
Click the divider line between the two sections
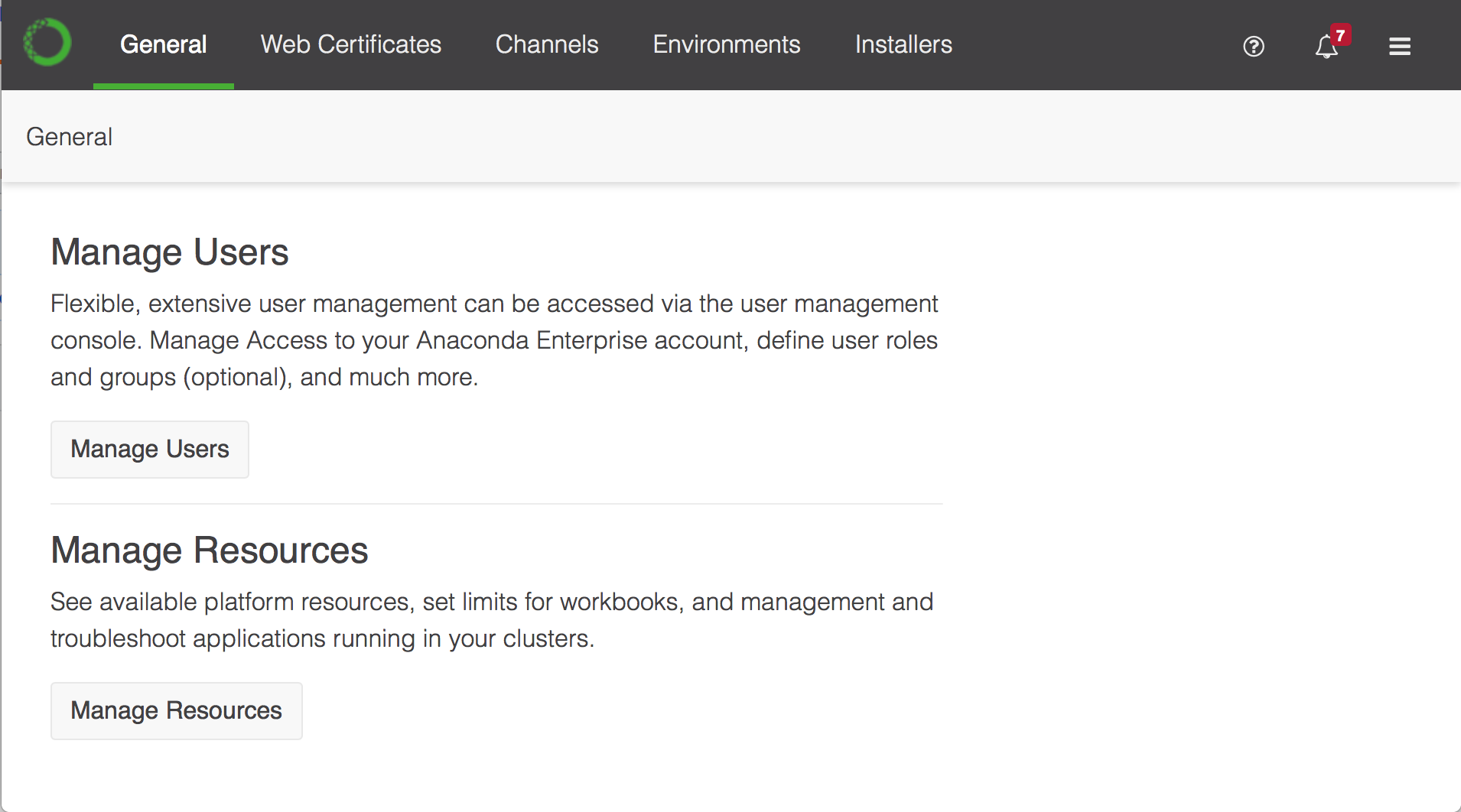point(496,504)
